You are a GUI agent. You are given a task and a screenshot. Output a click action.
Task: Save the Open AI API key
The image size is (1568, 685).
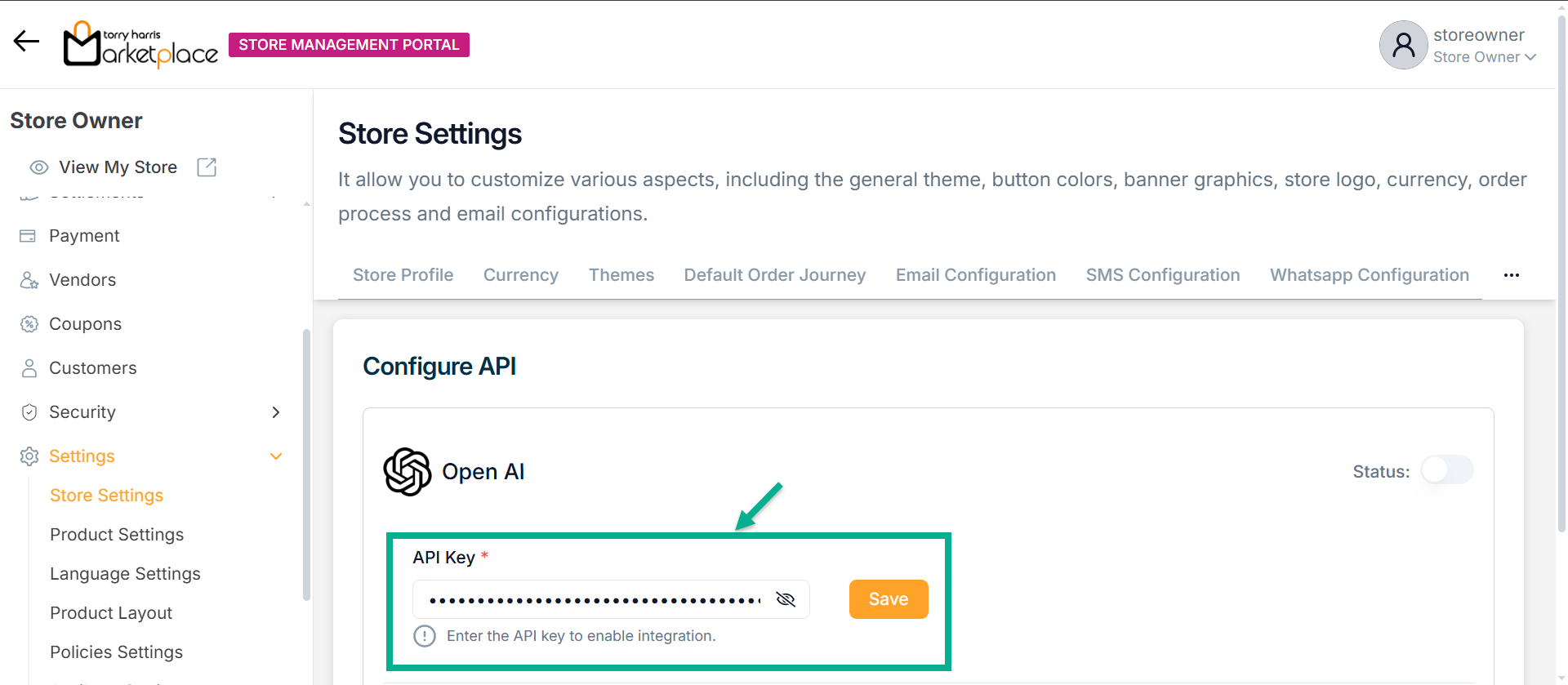pyautogui.click(x=888, y=599)
